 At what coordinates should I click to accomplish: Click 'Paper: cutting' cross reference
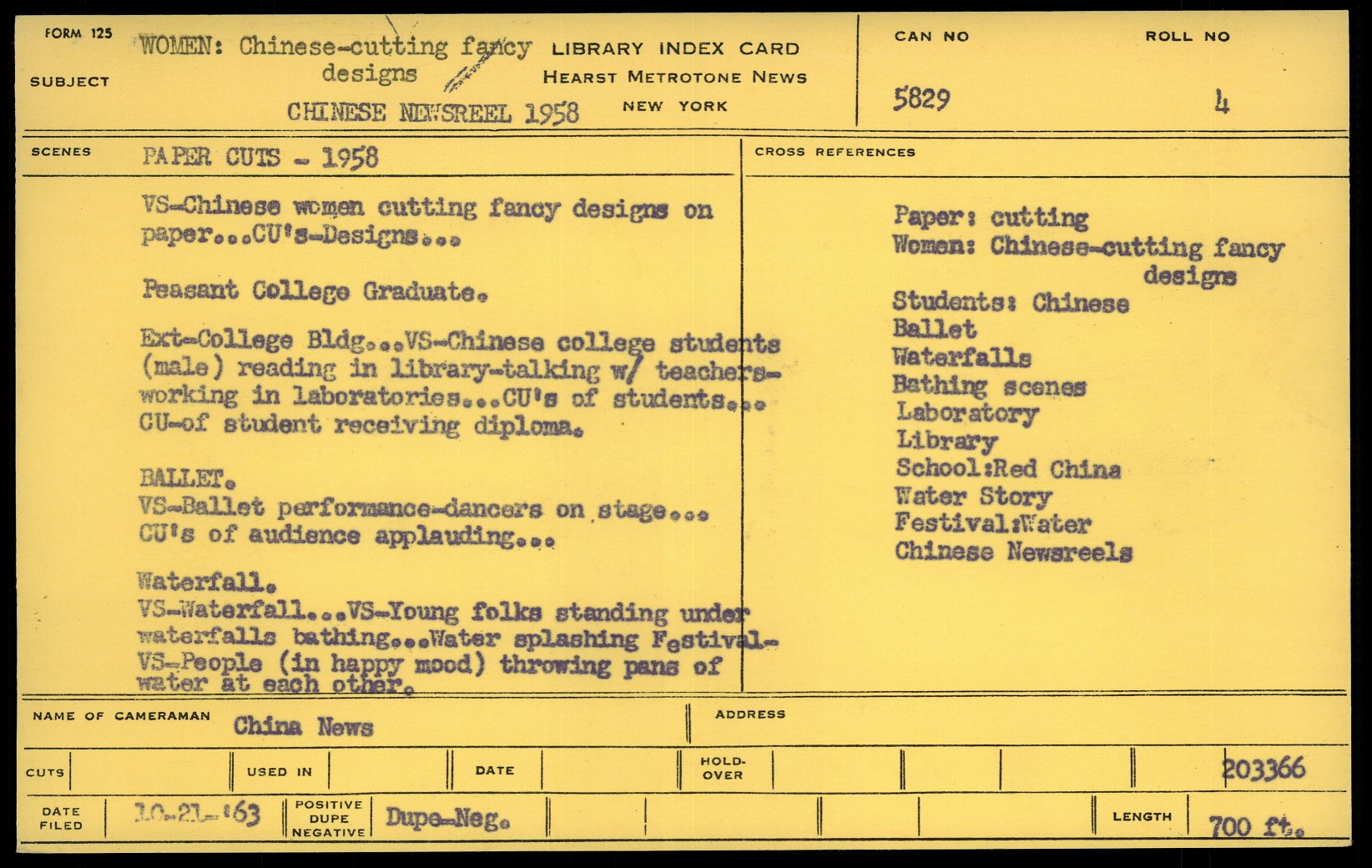tap(991, 217)
